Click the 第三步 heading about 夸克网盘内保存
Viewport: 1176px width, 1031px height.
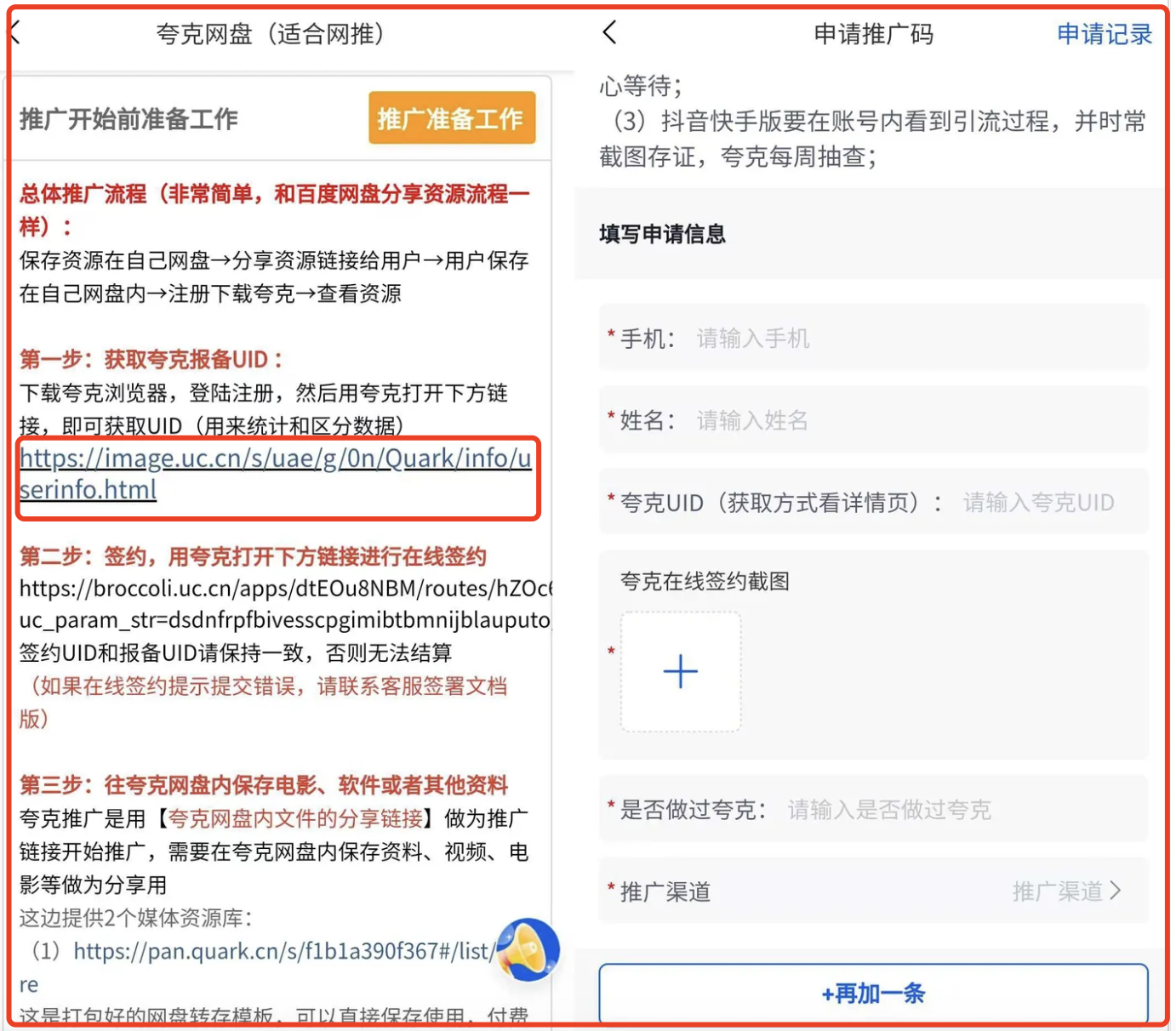point(264,784)
